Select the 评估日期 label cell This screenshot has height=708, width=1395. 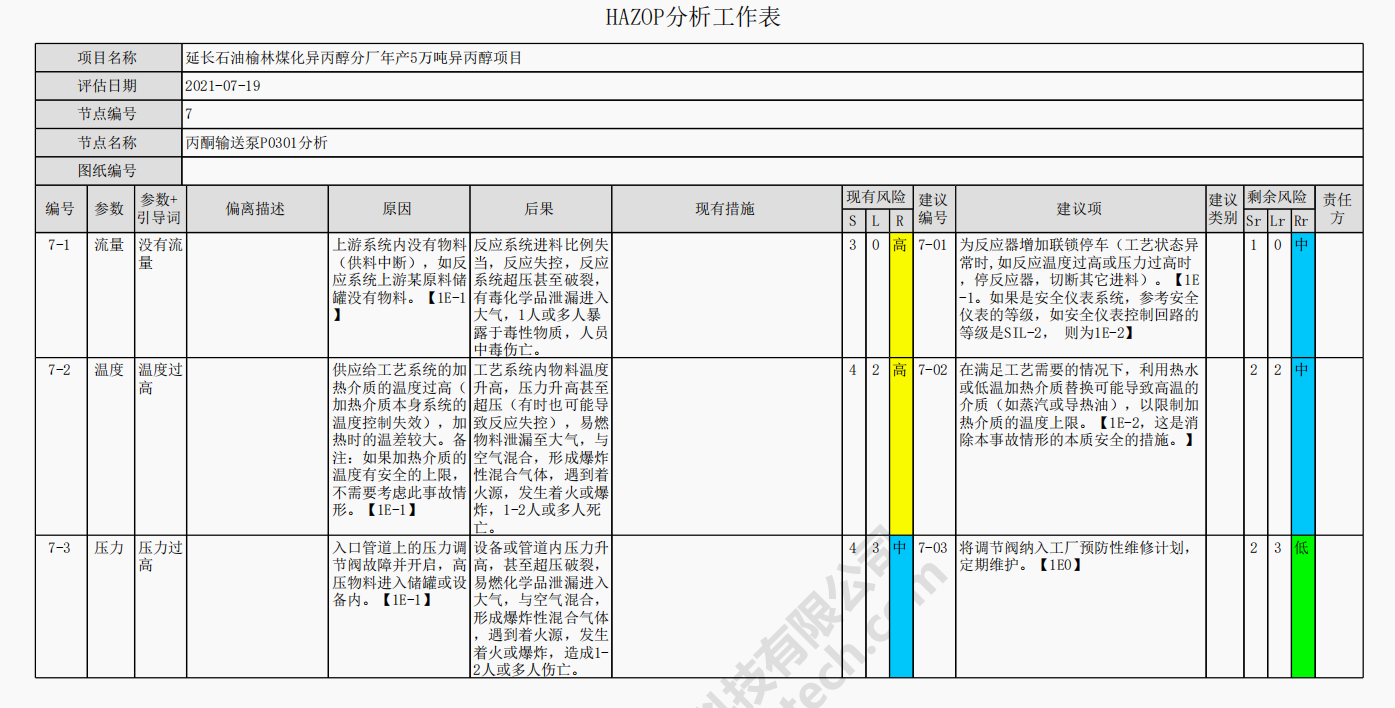108,86
